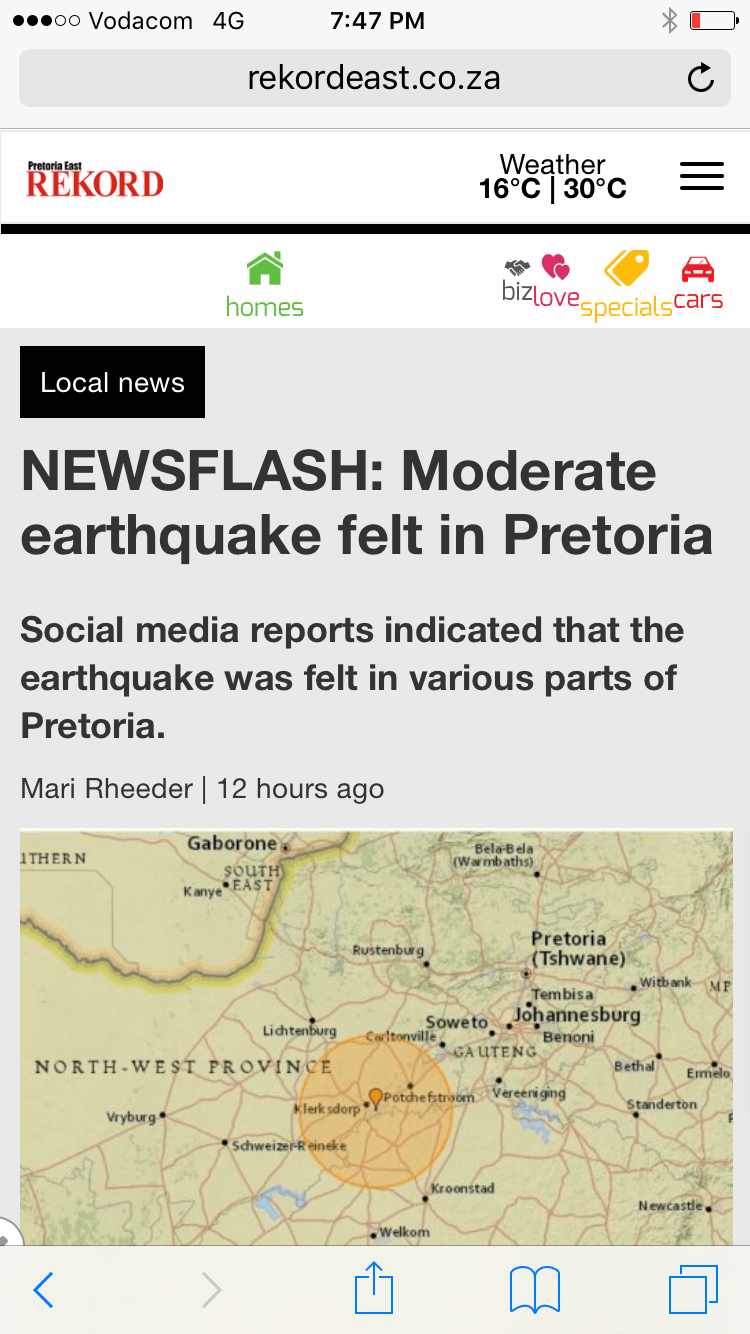Tap the Safari share icon
The width and height of the screenshot is (750, 1334).
pos(373,1288)
